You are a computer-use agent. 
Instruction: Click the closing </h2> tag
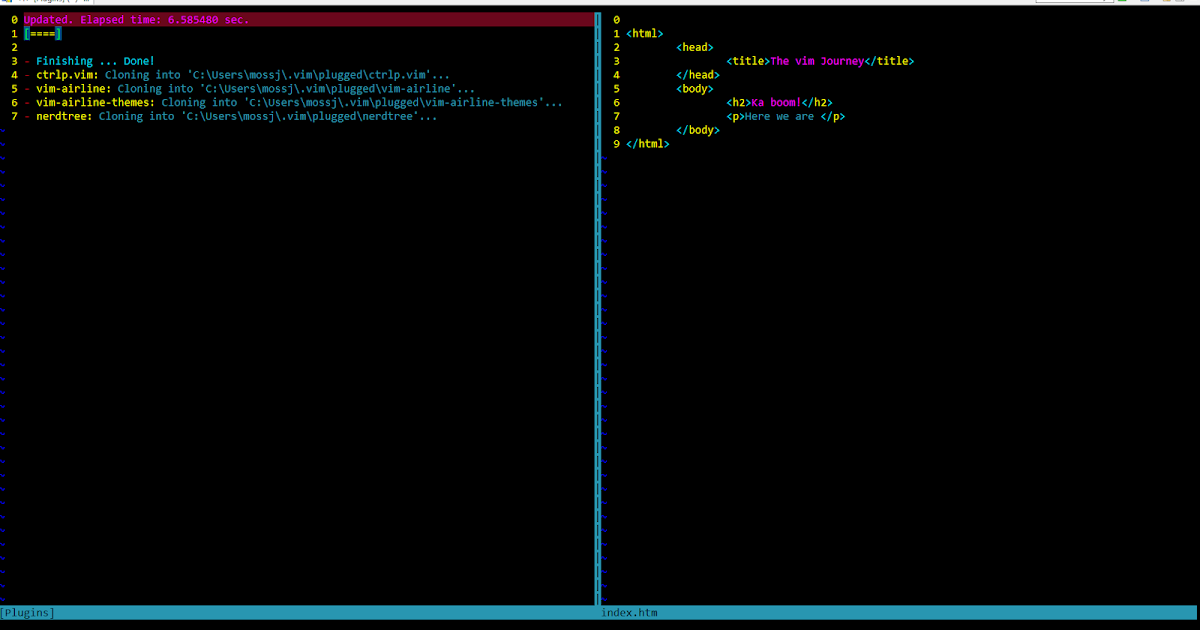click(817, 103)
